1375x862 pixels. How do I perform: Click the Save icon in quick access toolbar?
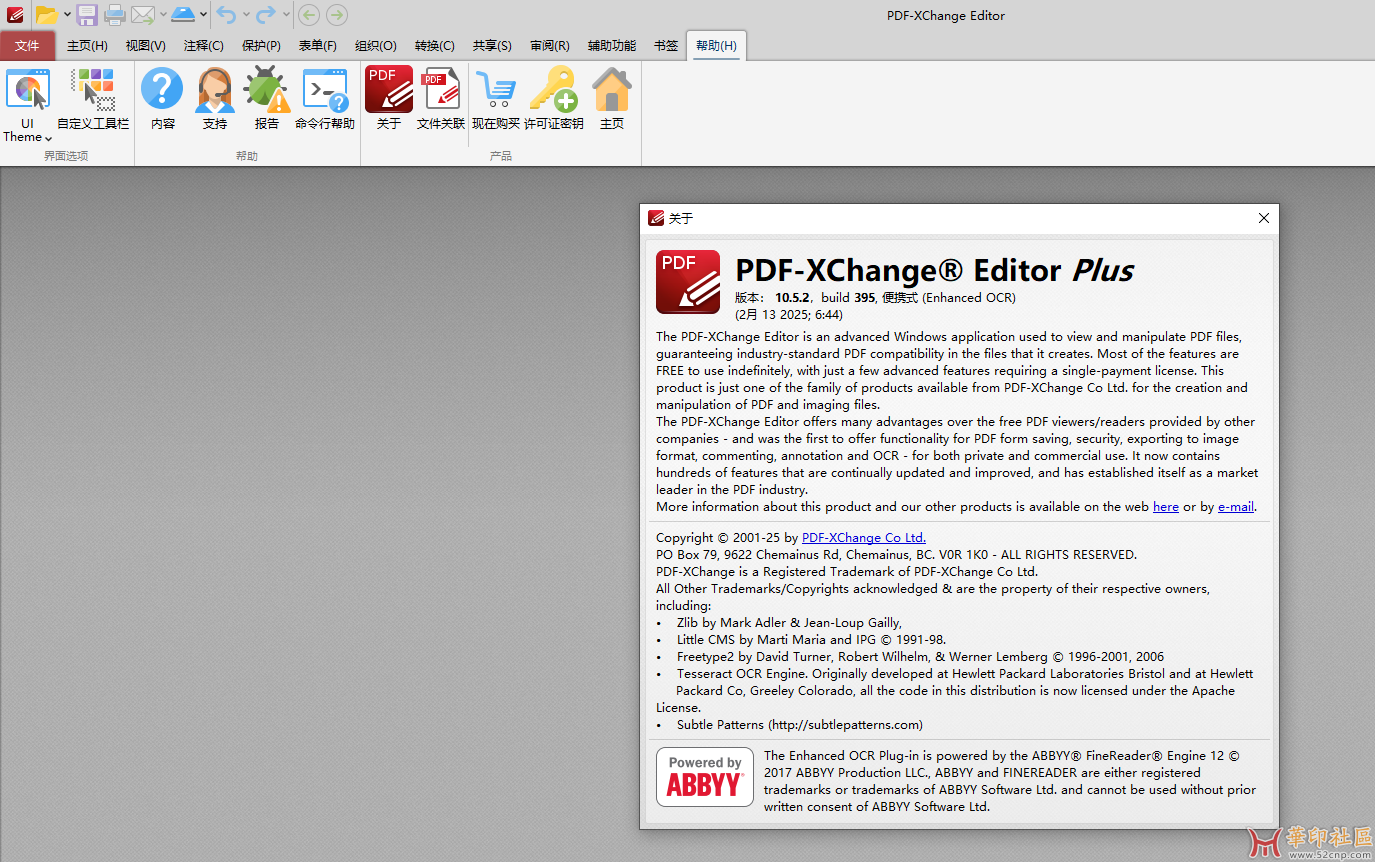(x=87, y=15)
